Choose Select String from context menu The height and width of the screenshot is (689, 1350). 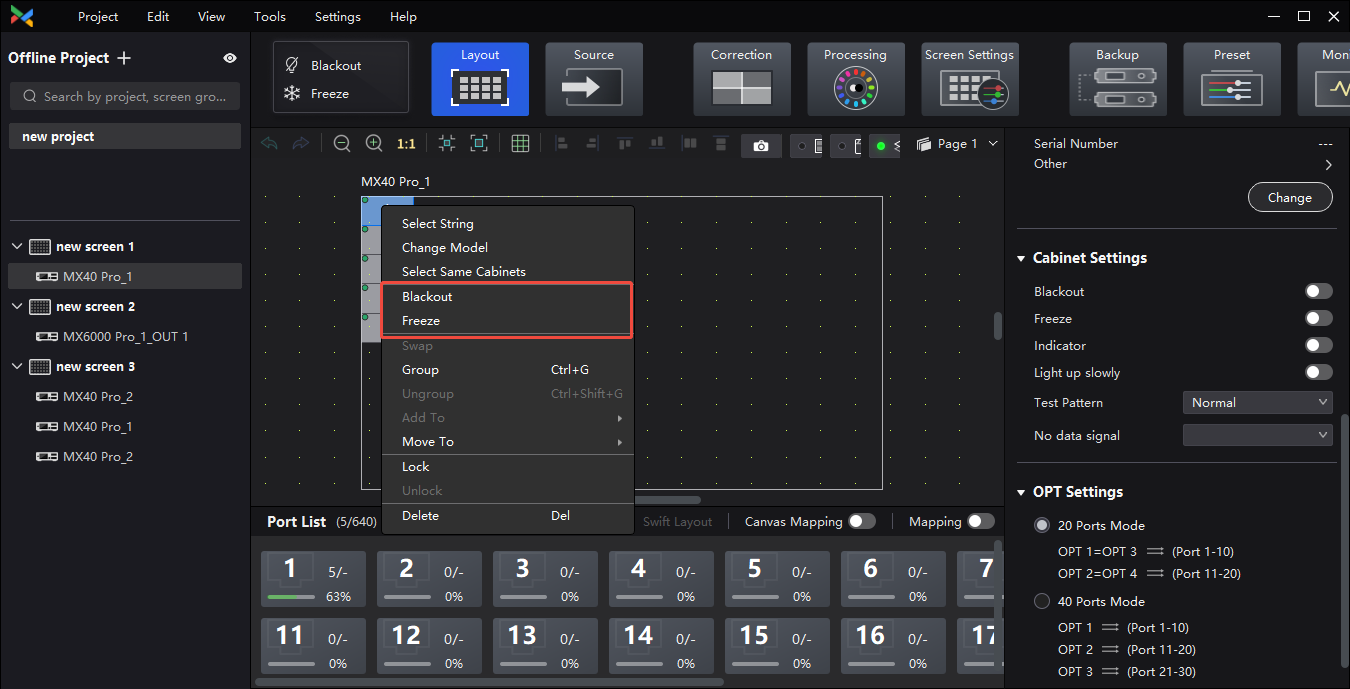pos(508,223)
